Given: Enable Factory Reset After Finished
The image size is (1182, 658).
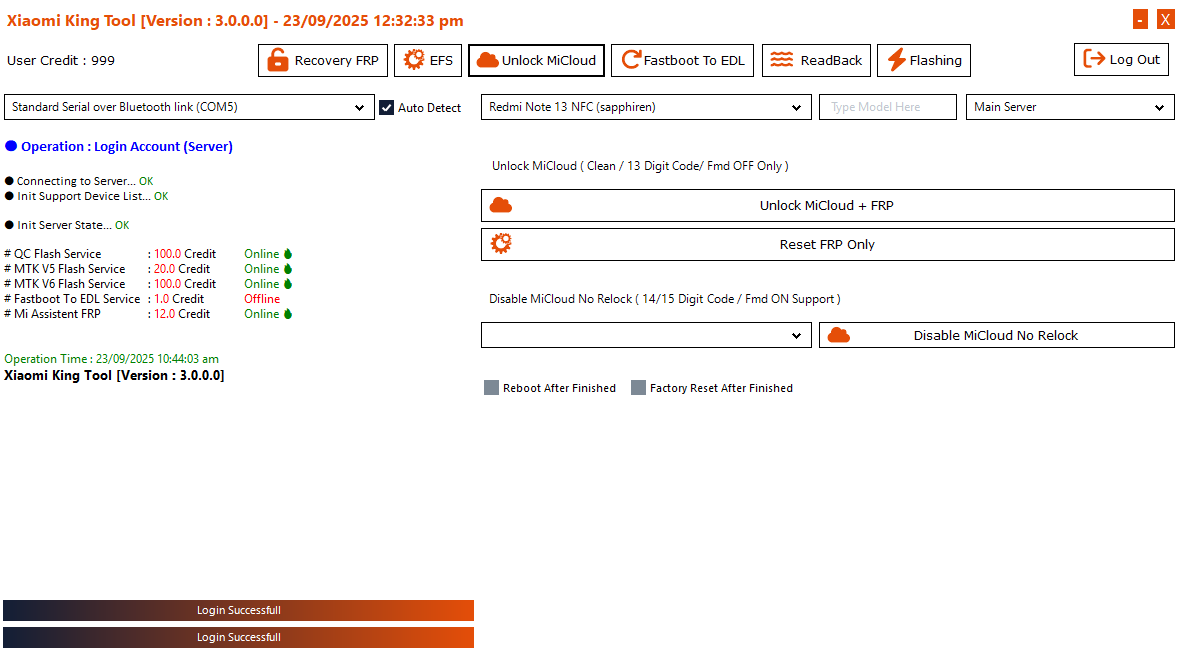Looking at the screenshot, I should click(x=639, y=387).
